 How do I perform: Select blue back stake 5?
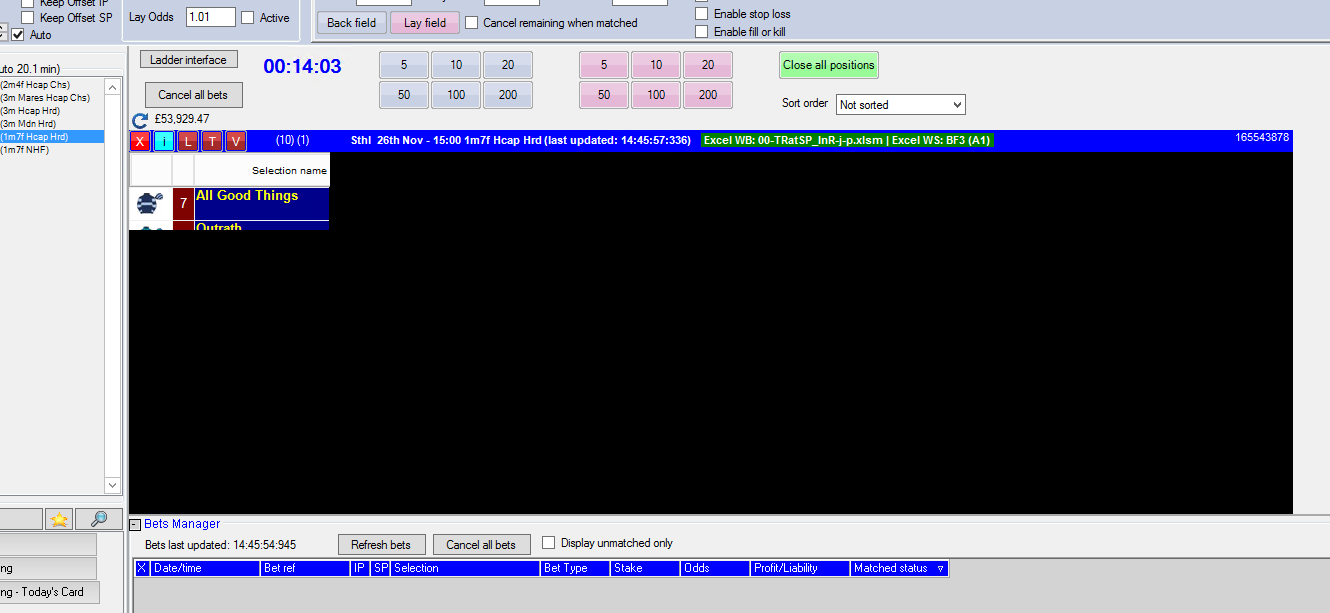click(x=404, y=65)
